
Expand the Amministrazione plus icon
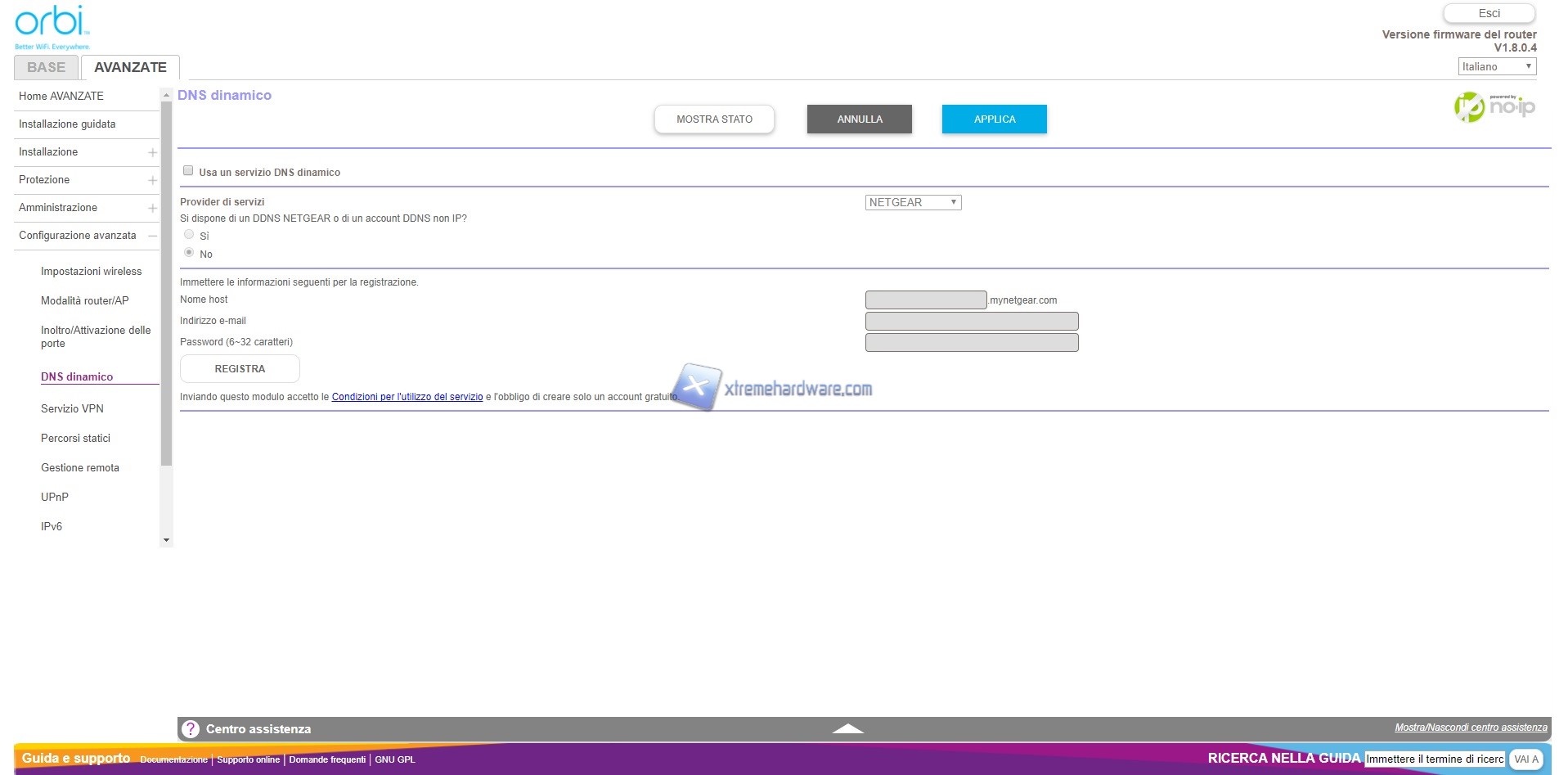[x=152, y=208]
